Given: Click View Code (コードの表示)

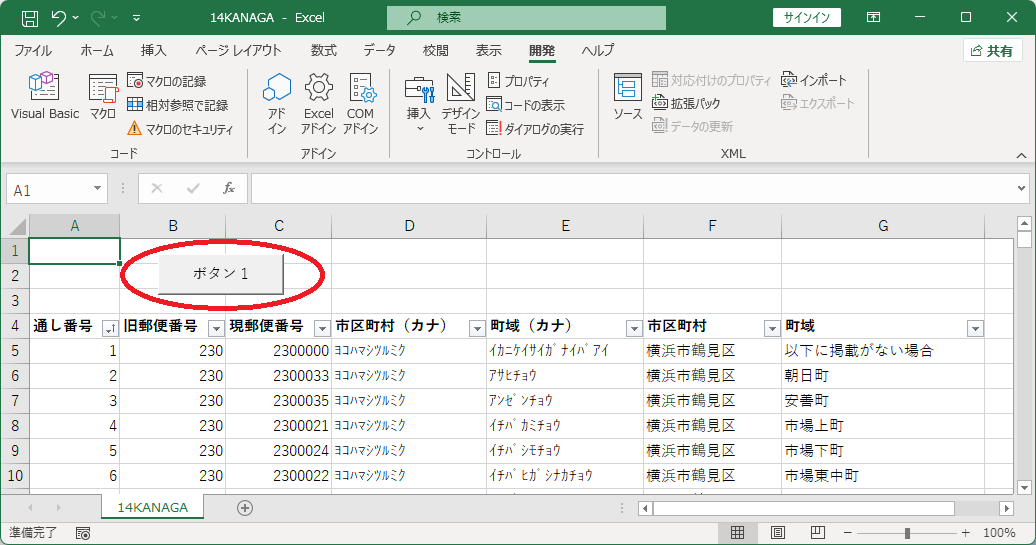Looking at the screenshot, I should point(525,105).
